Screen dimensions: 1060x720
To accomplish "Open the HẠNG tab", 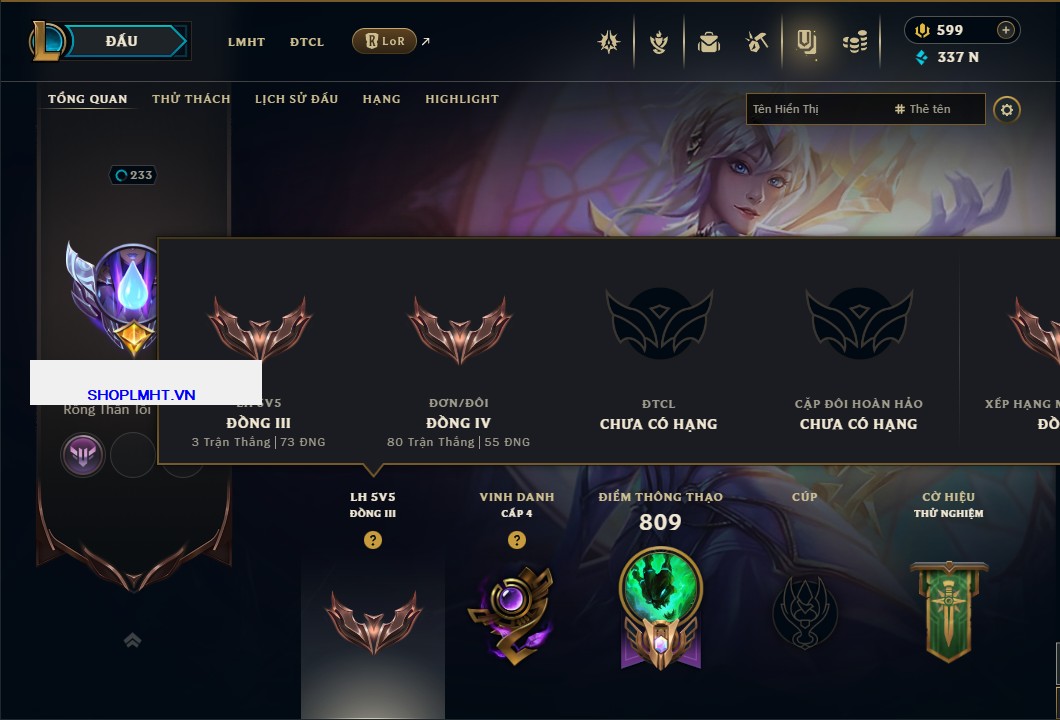I will point(381,99).
